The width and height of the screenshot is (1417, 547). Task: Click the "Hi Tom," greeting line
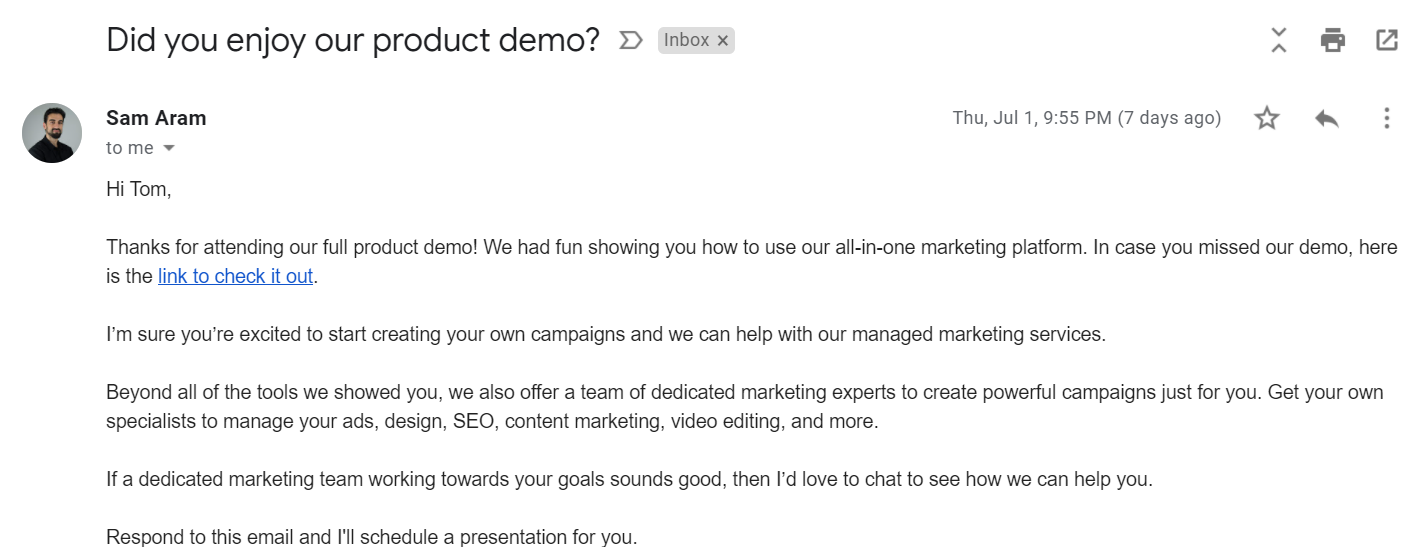(139, 189)
